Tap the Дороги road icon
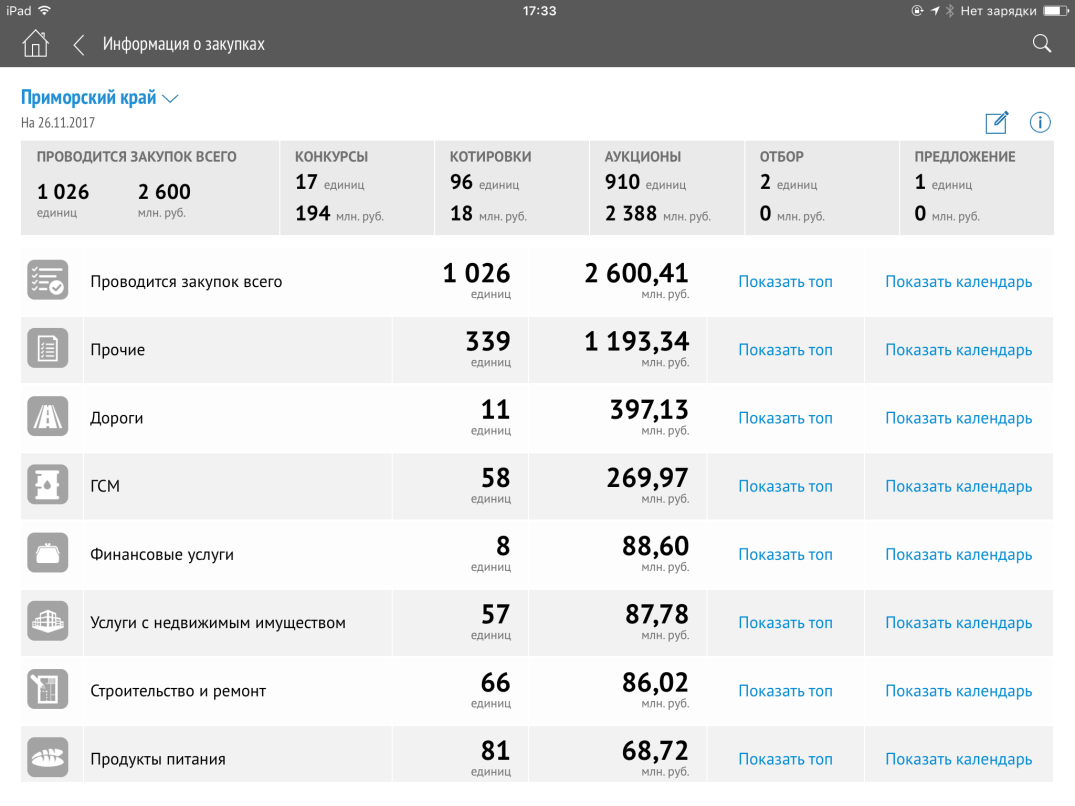 coord(47,418)
